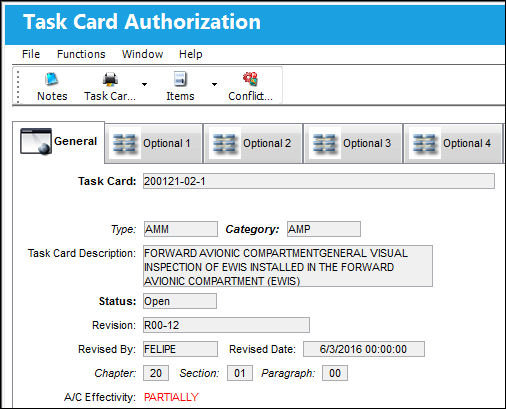
Task: Open the File menu
Action: pyautogui.click(x=31, y=54)
